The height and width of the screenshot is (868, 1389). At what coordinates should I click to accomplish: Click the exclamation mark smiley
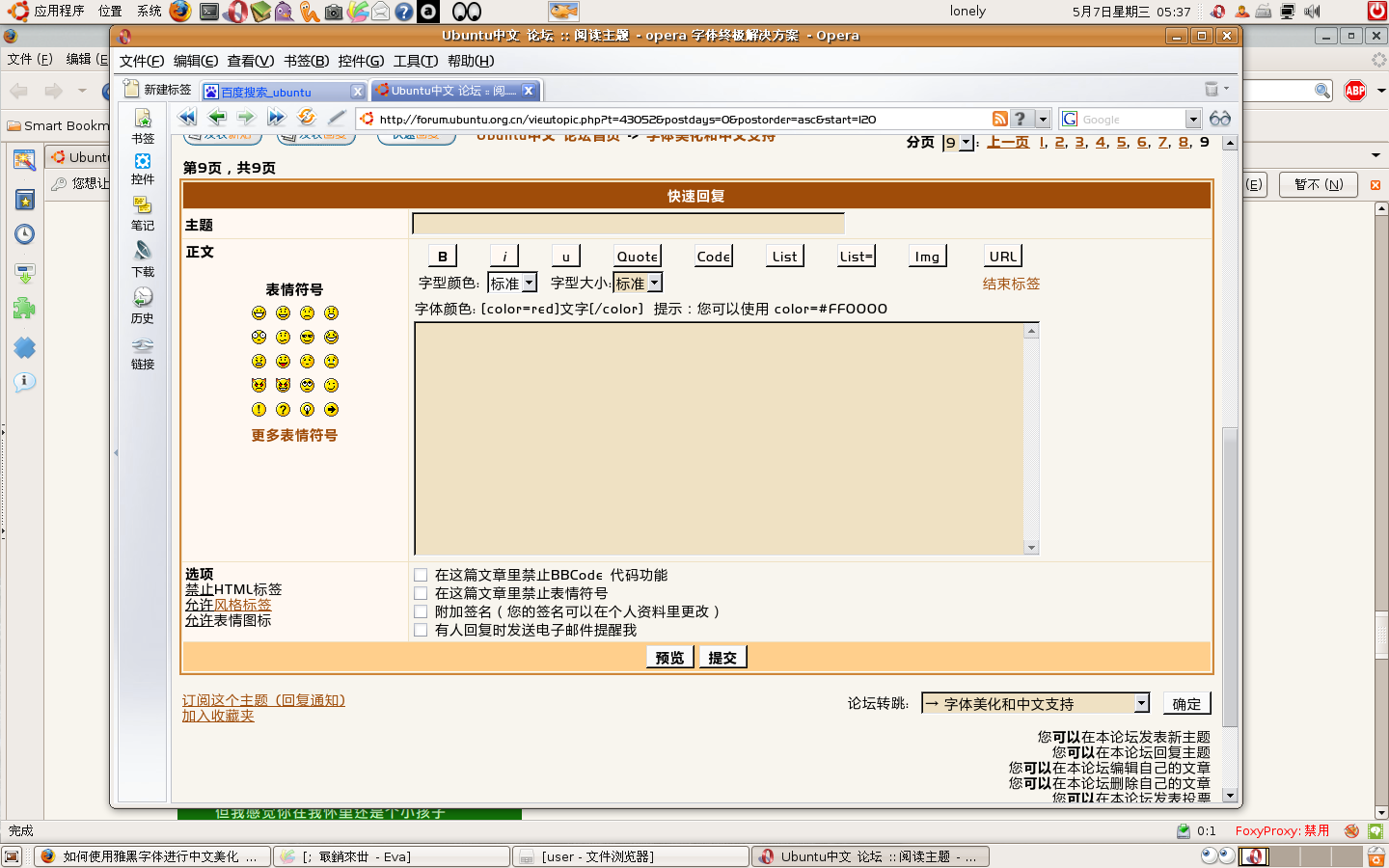259,410
